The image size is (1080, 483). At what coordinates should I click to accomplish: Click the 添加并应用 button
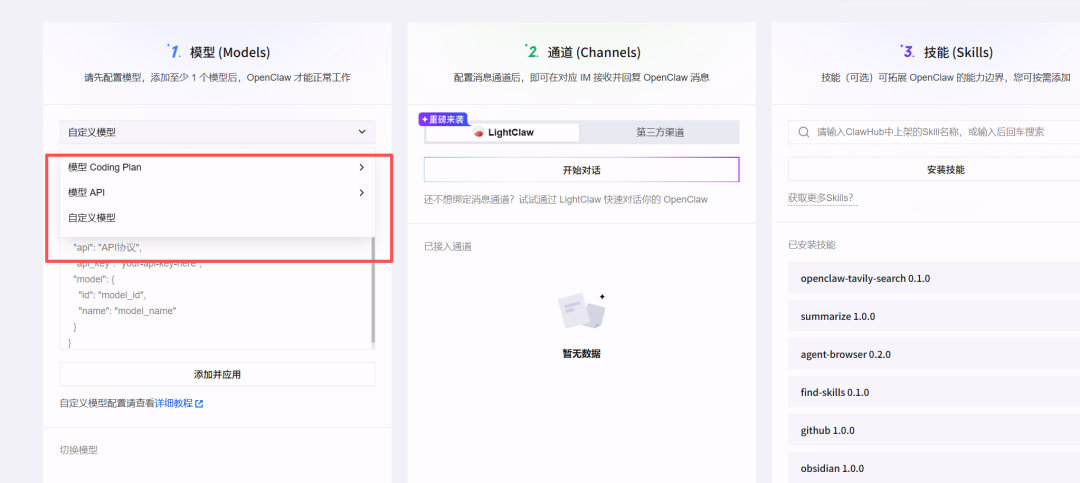click(217, 374)
